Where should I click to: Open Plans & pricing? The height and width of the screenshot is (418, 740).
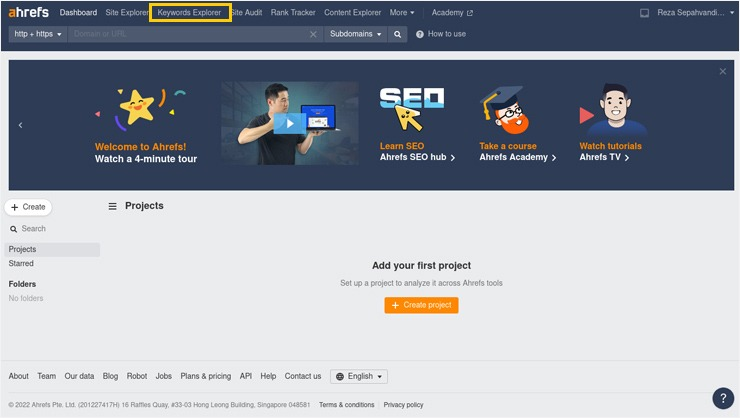206,376
